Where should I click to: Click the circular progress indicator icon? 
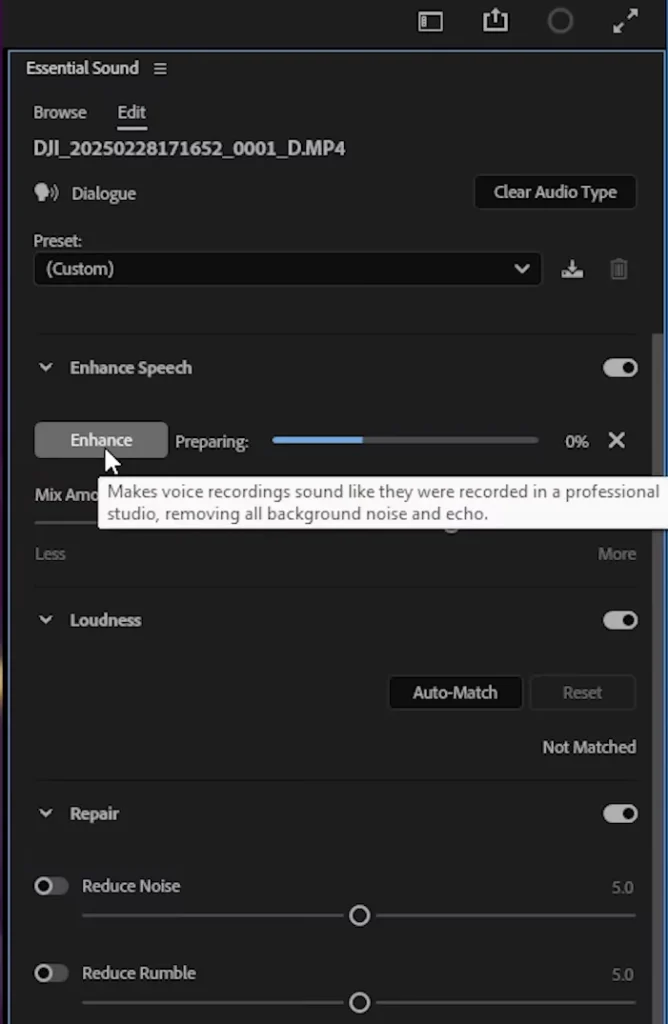[x=560, y=21]
